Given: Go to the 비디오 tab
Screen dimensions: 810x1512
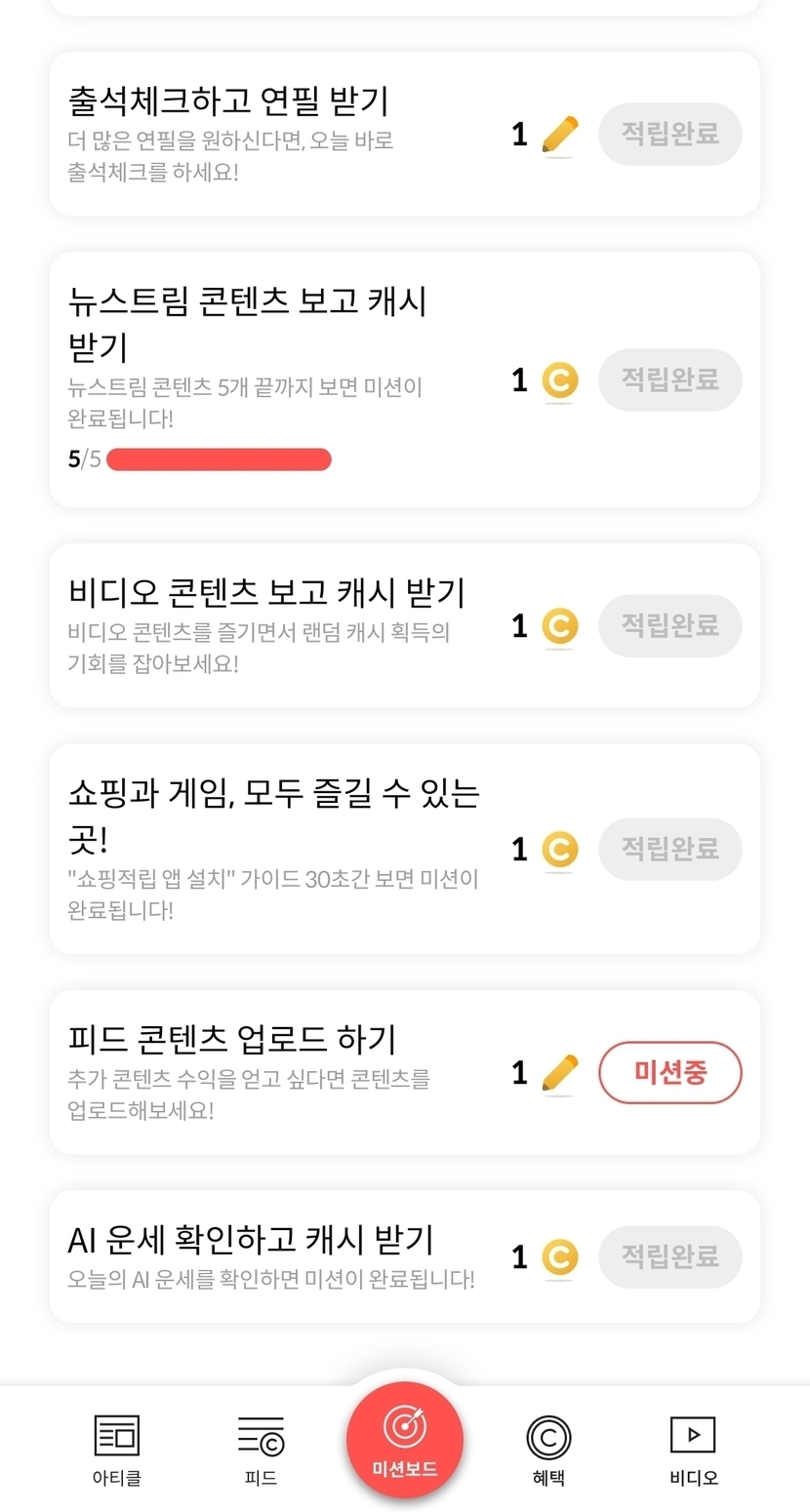Looking at the screenshot, I should pos(693,1451).
